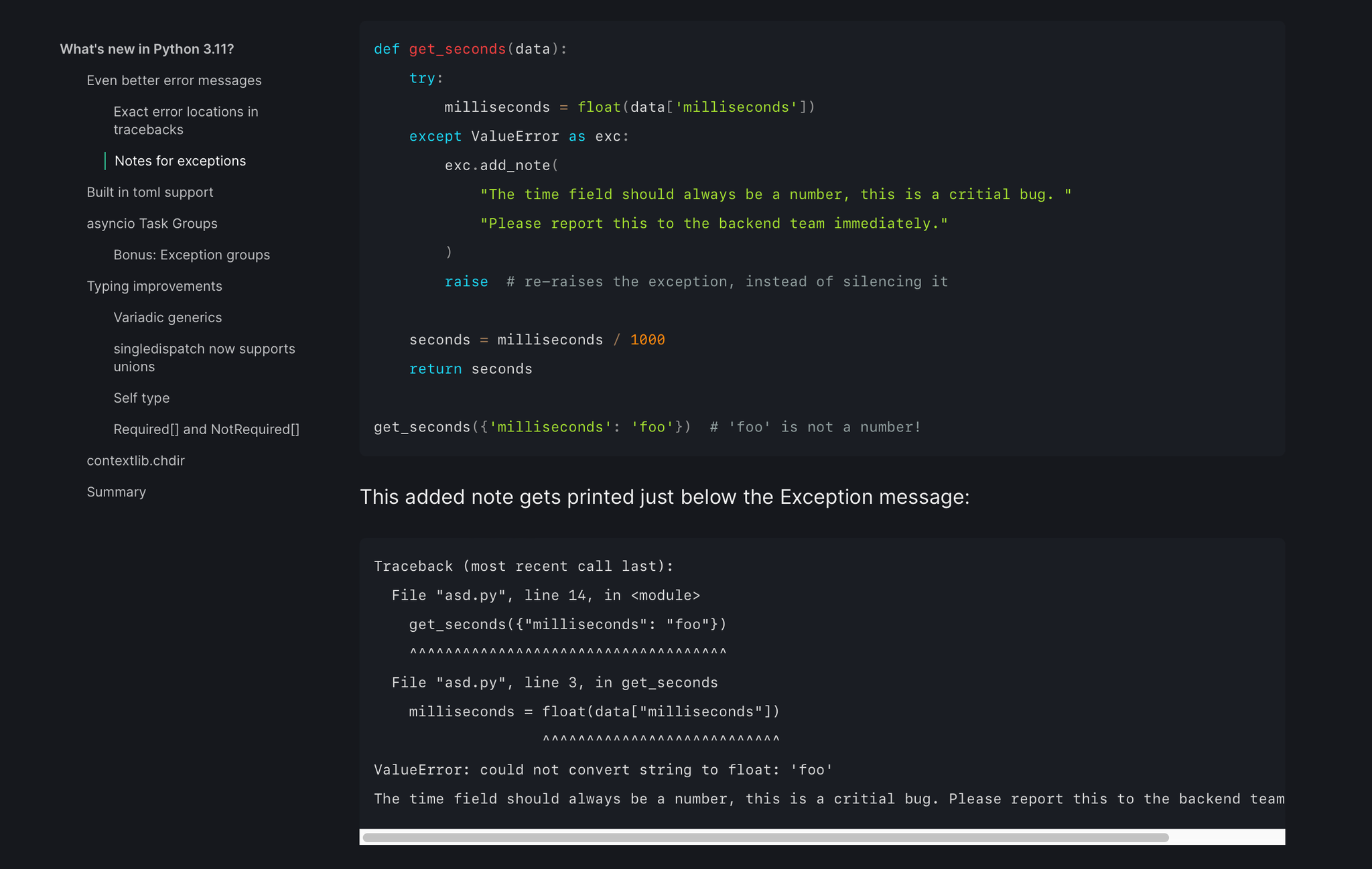
Task: Click 'File "asd.py", line 3, in get_seconds' line
Action: [555, 682]
